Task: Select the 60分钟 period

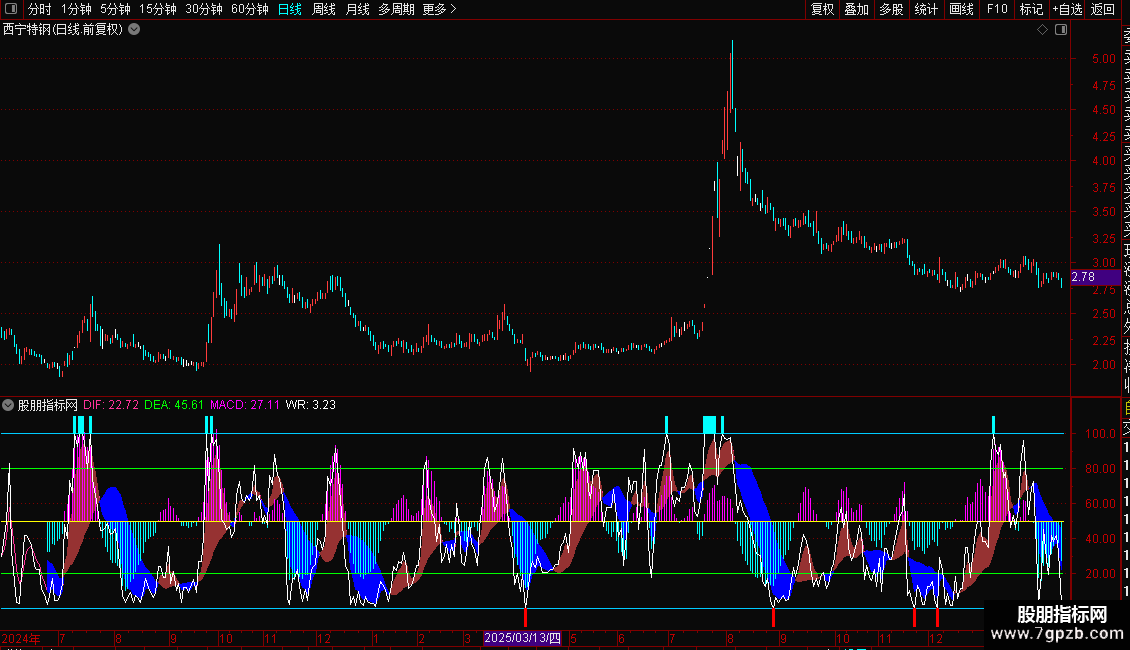Action: (x=250, y=9)
